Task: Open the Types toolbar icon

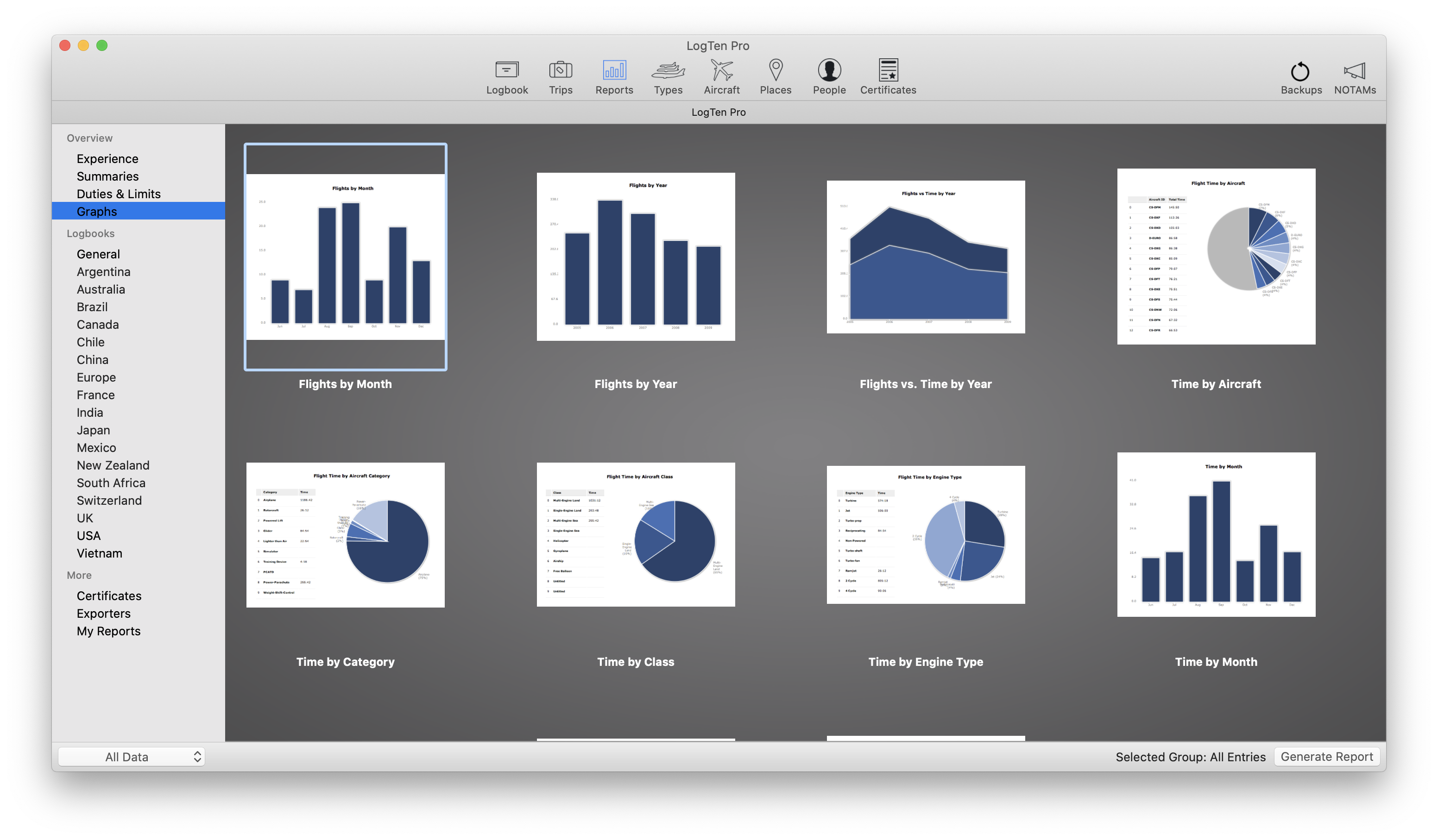Action: tap(668, 77)
